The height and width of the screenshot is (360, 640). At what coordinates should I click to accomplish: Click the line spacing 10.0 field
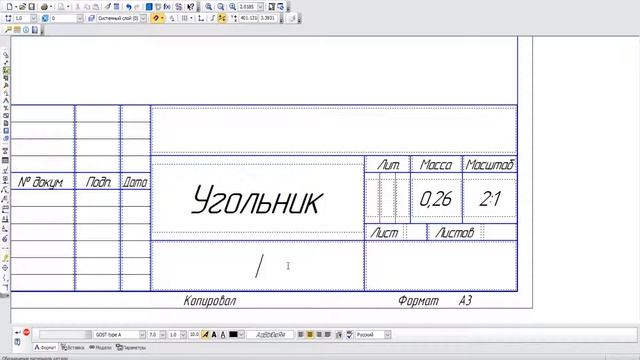[x=194, y=335]
